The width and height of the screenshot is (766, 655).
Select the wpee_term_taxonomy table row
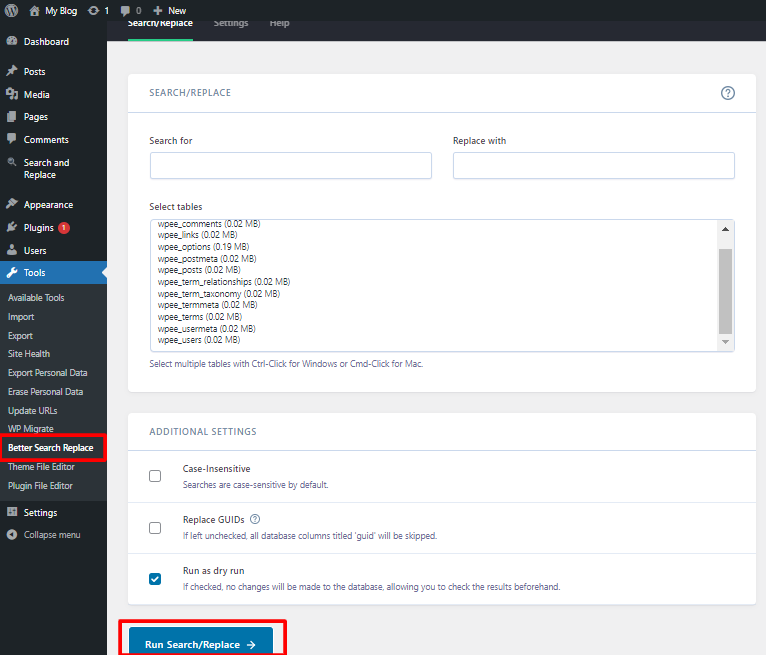[218, 294]
